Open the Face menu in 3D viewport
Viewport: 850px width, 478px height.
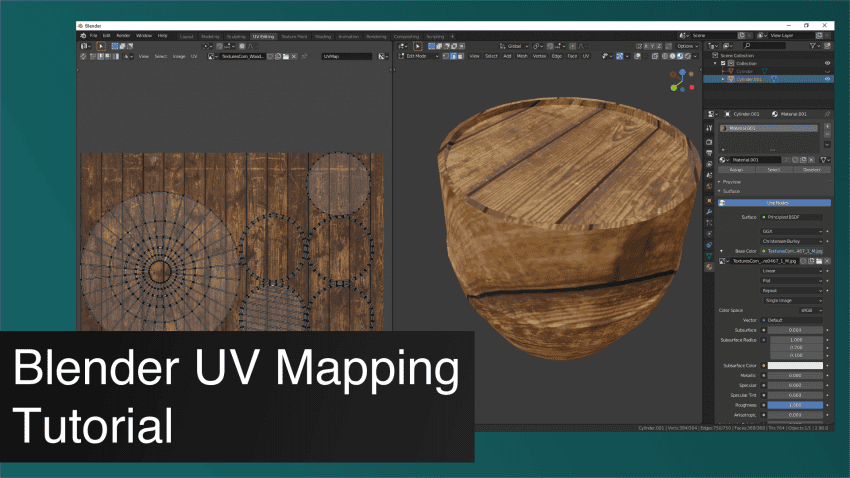click(572, 56)
